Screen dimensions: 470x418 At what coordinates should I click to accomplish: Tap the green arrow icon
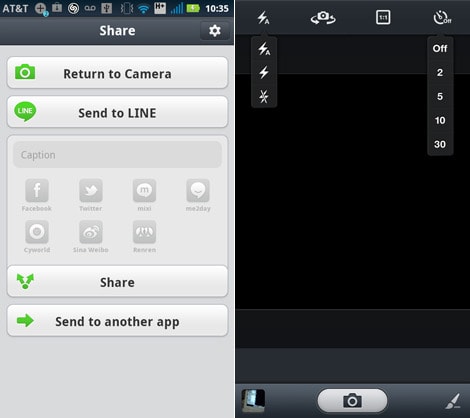point(25,321)
